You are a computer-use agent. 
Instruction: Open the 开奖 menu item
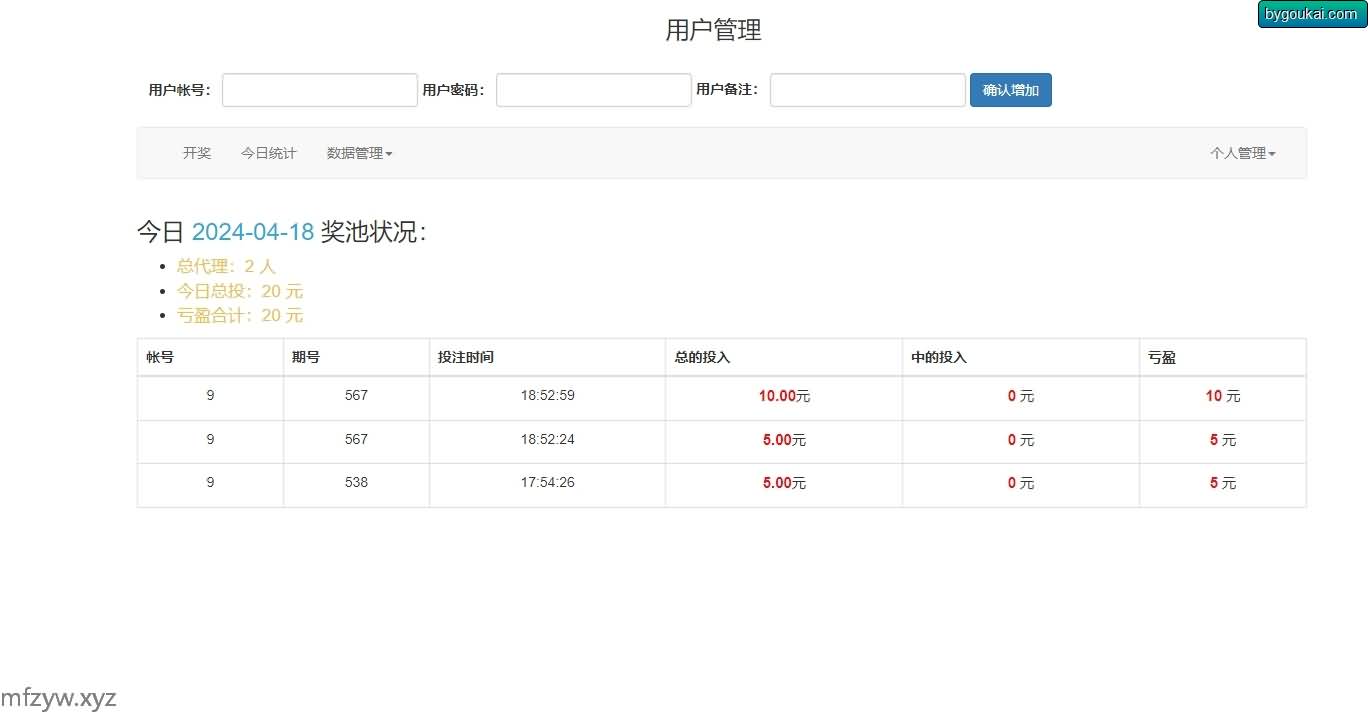click(x=197, y=153)
